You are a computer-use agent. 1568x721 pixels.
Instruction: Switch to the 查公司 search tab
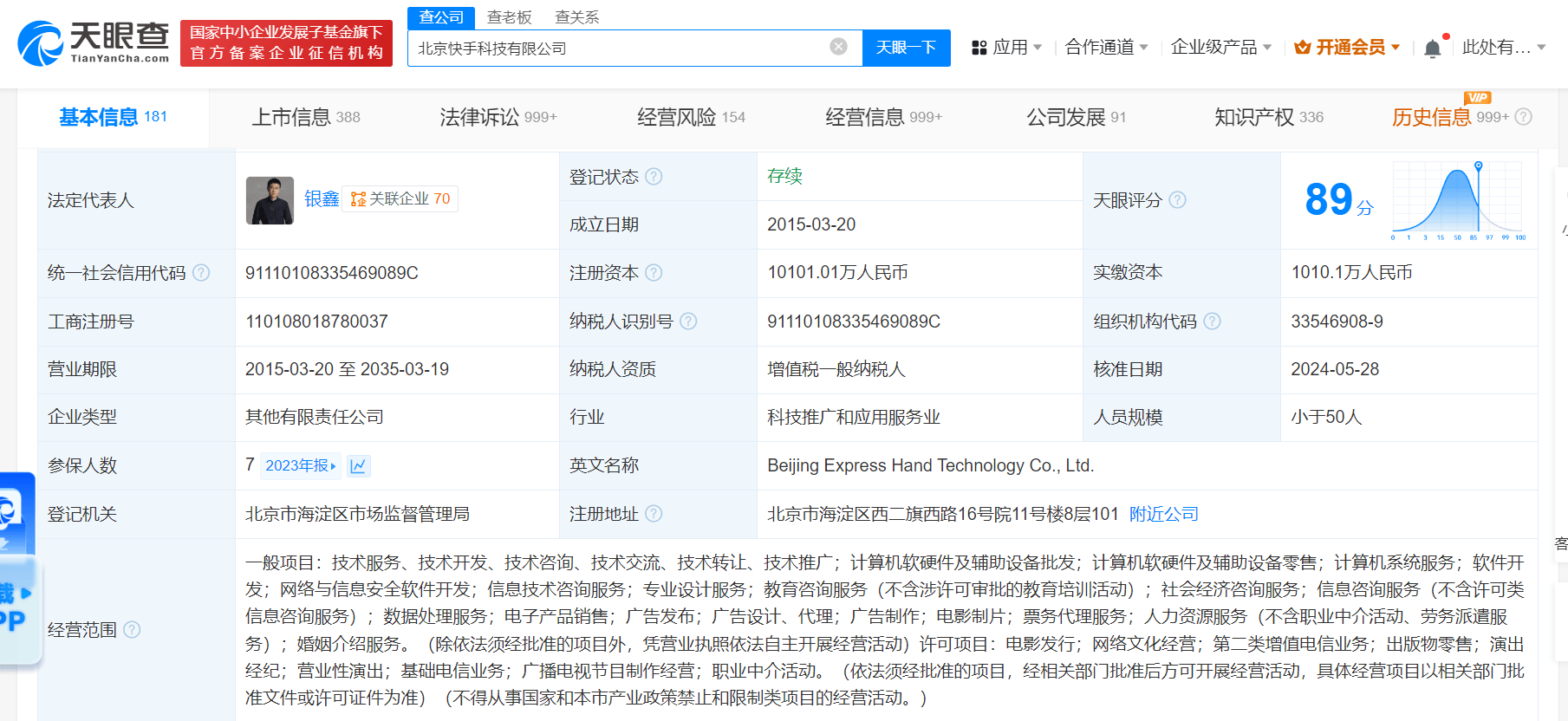441,17
